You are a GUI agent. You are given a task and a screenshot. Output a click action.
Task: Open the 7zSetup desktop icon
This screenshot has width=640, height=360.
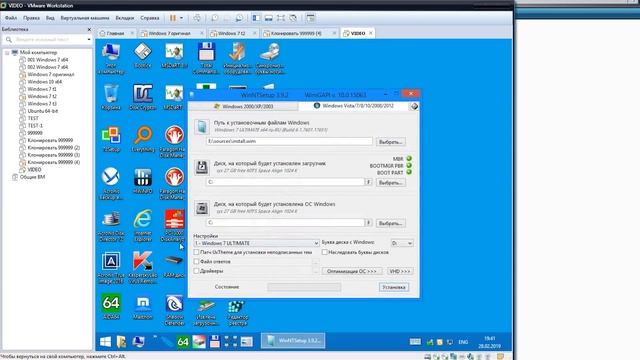[111, 139]
